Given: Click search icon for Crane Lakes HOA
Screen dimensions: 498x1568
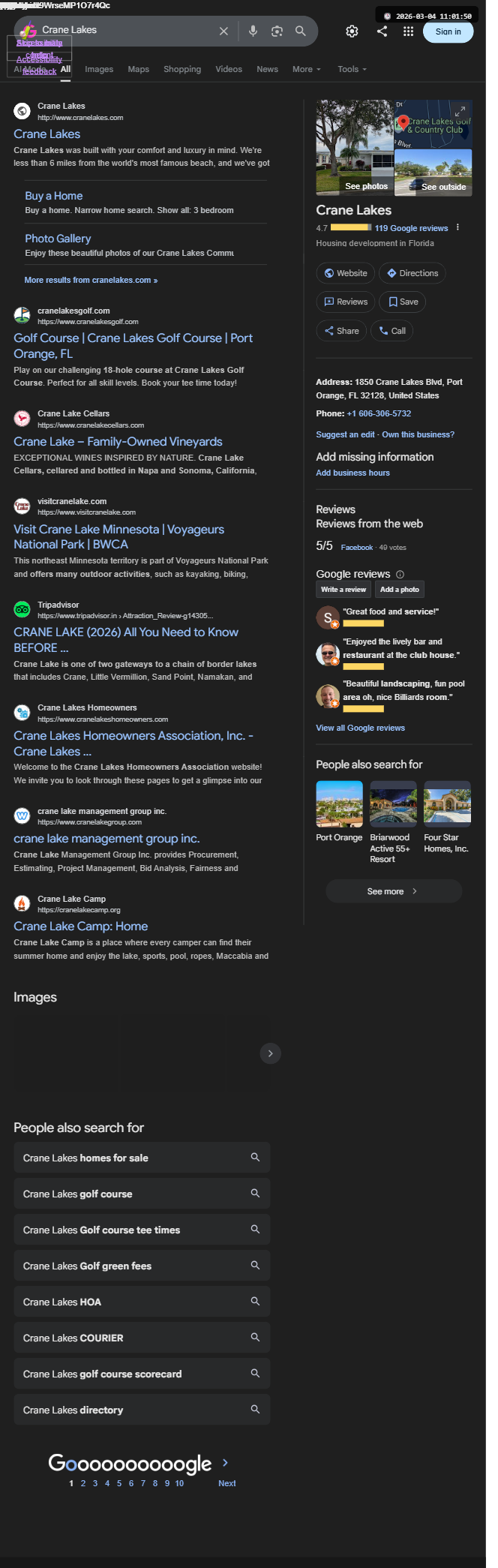Looking at the screenshot, I should (x=255, y=1301).
